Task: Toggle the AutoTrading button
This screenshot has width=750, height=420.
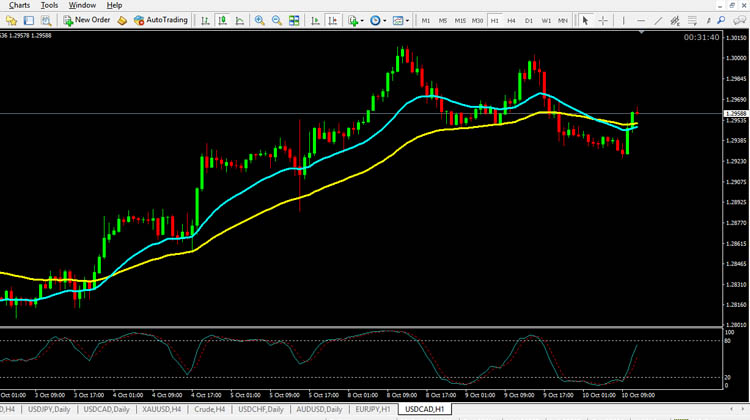Action: (161, 20)
